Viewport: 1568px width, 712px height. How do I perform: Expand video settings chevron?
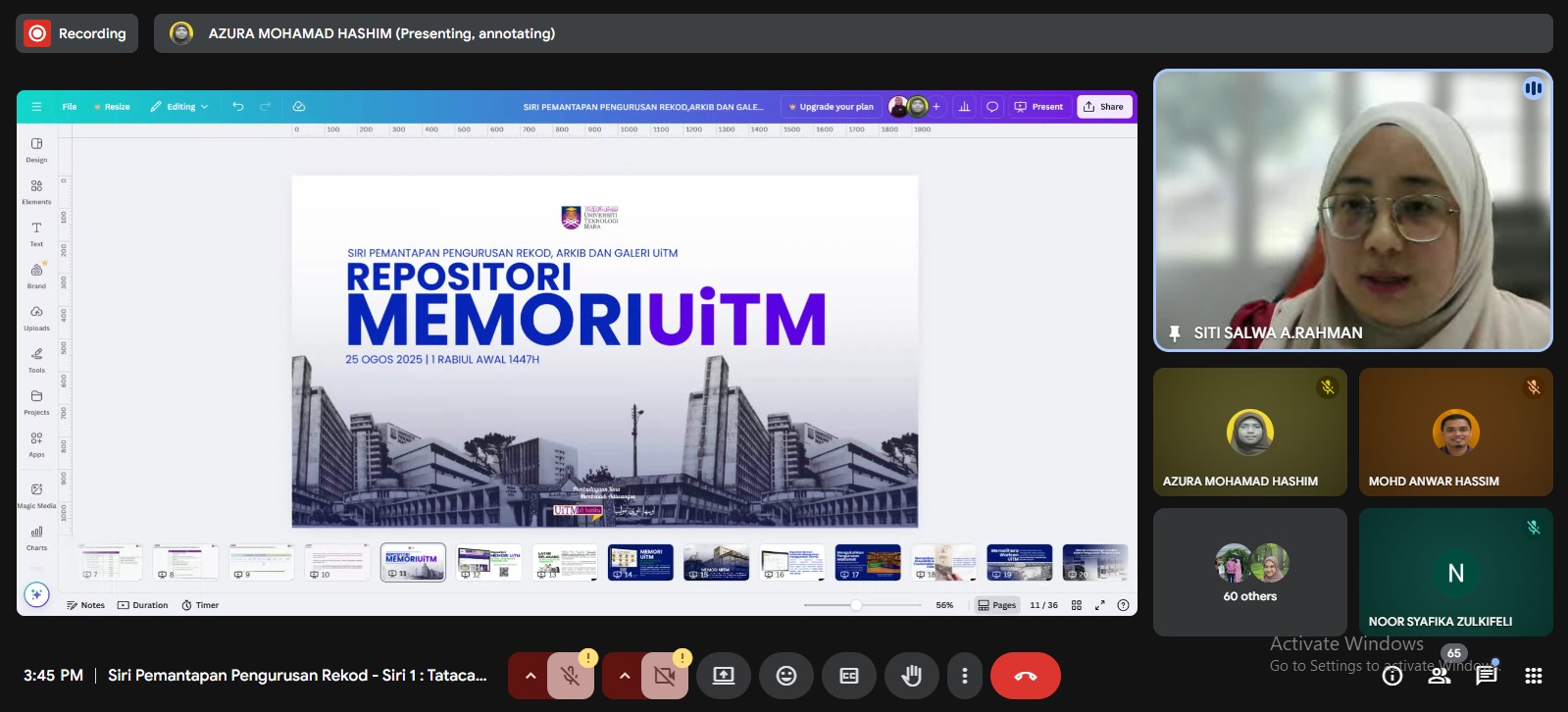[624, 676]
